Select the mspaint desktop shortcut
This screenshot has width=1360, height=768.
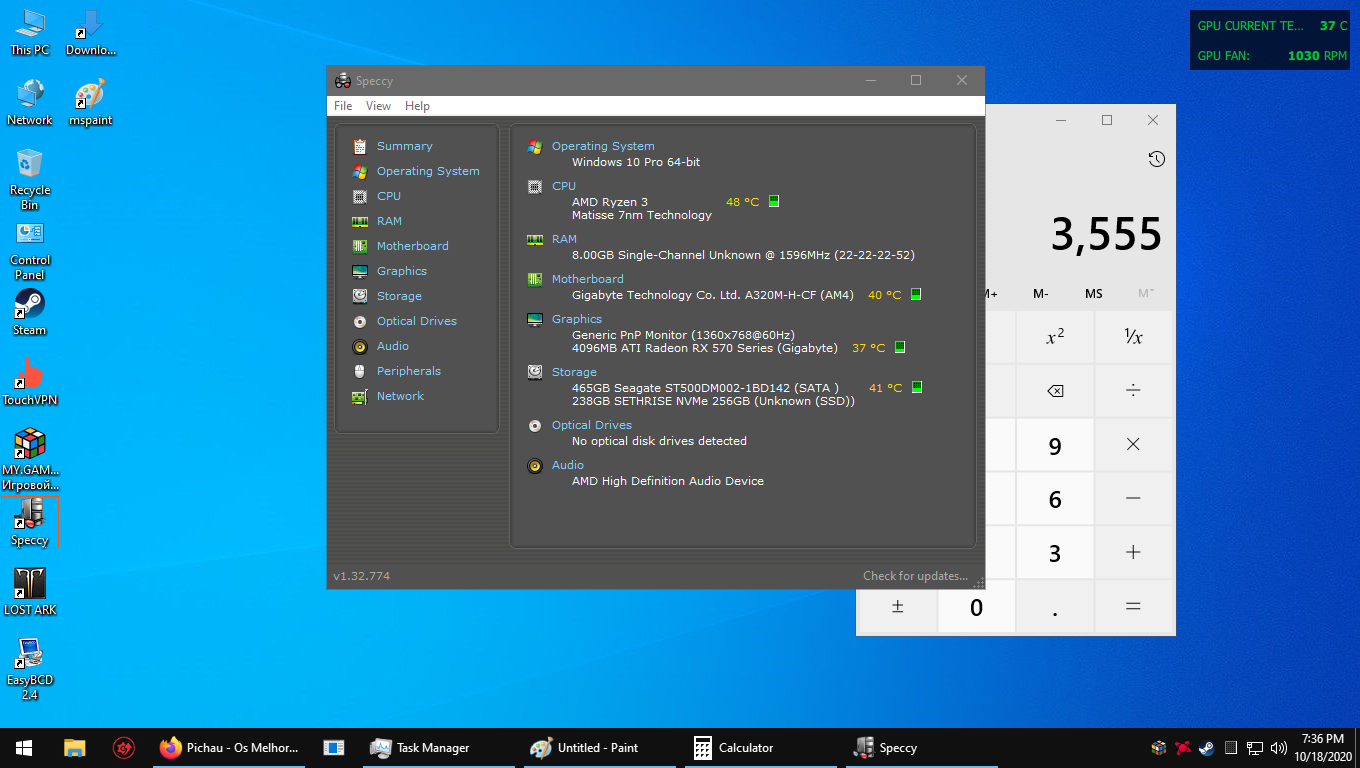point(90,102)
